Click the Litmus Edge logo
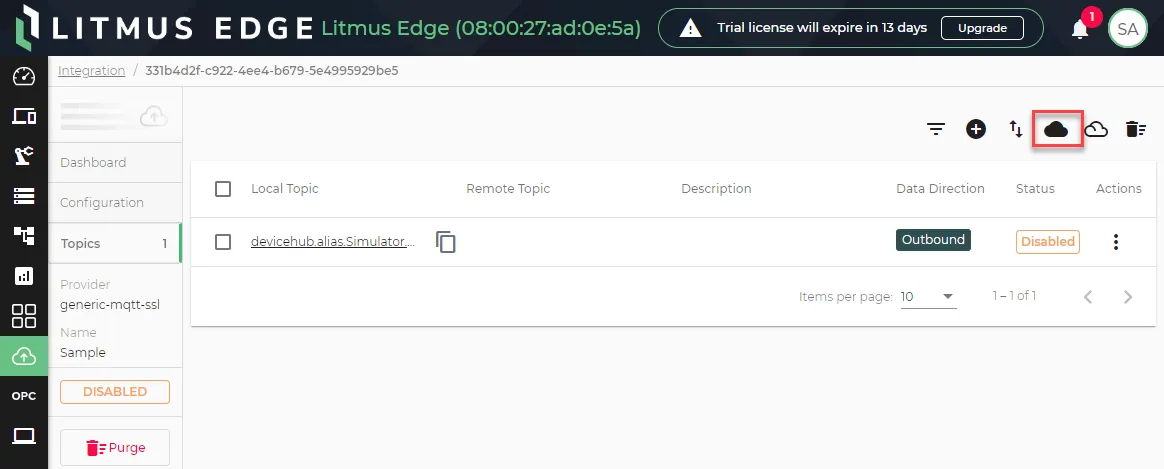The height and width of the screenshot is (469, 1164). (x=163, y=27)
